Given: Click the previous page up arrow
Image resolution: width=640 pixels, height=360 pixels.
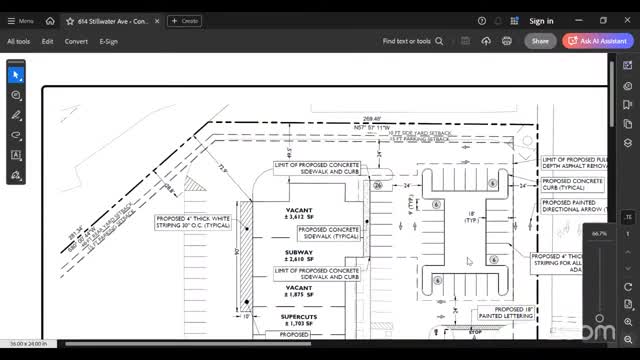Looking at the screenshot, I should [628, 252].
